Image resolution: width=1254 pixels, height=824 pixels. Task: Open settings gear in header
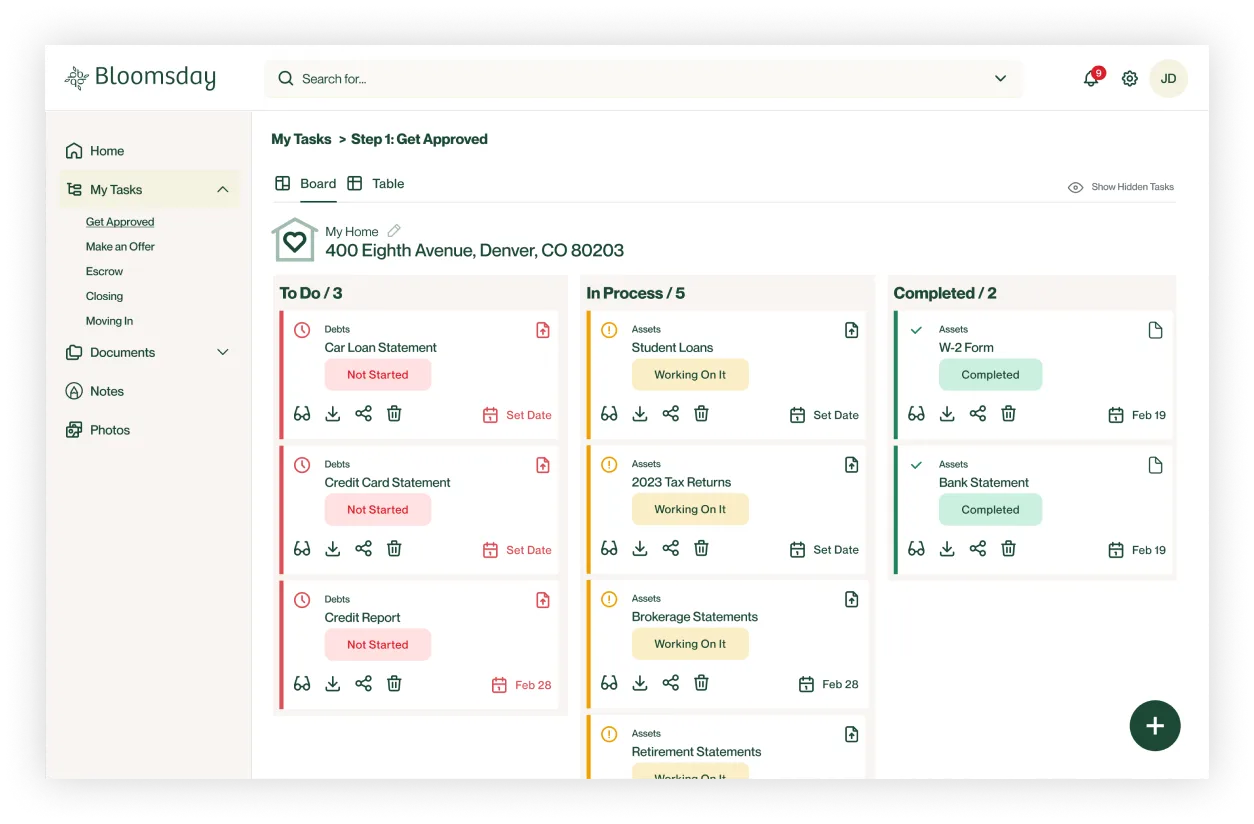(1129, 78)
